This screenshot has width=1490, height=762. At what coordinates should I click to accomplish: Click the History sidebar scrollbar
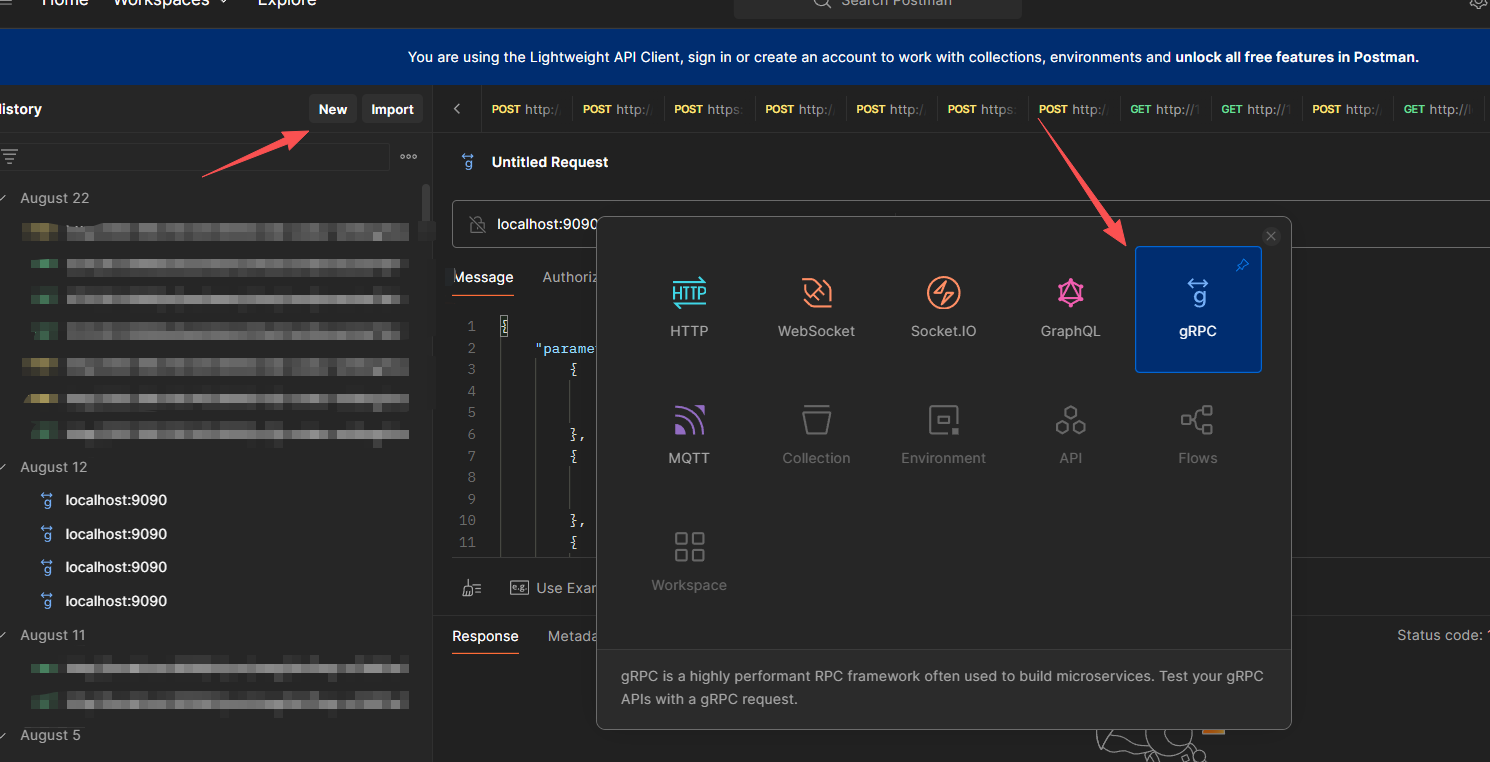[426, 204]
